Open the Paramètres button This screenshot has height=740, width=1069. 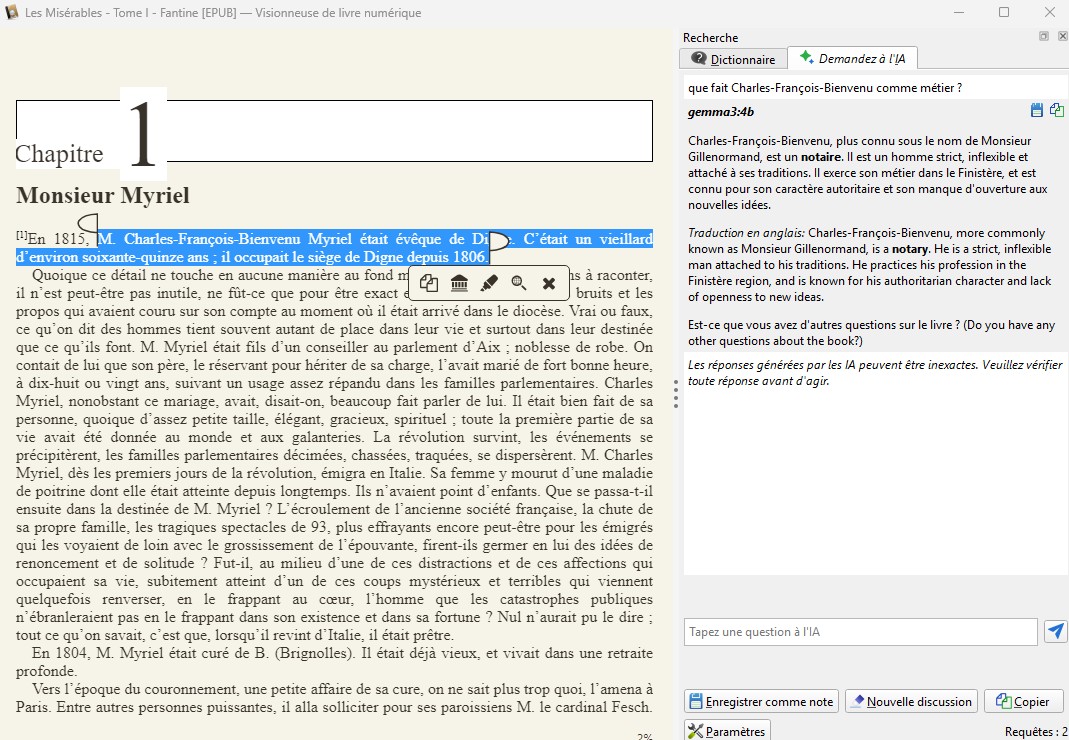[726, 731]
